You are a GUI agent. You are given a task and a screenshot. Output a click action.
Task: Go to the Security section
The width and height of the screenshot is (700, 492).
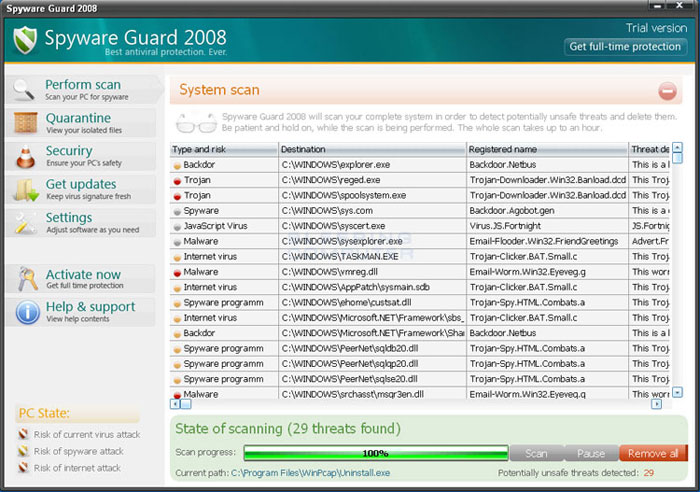(x=81, y=156)
